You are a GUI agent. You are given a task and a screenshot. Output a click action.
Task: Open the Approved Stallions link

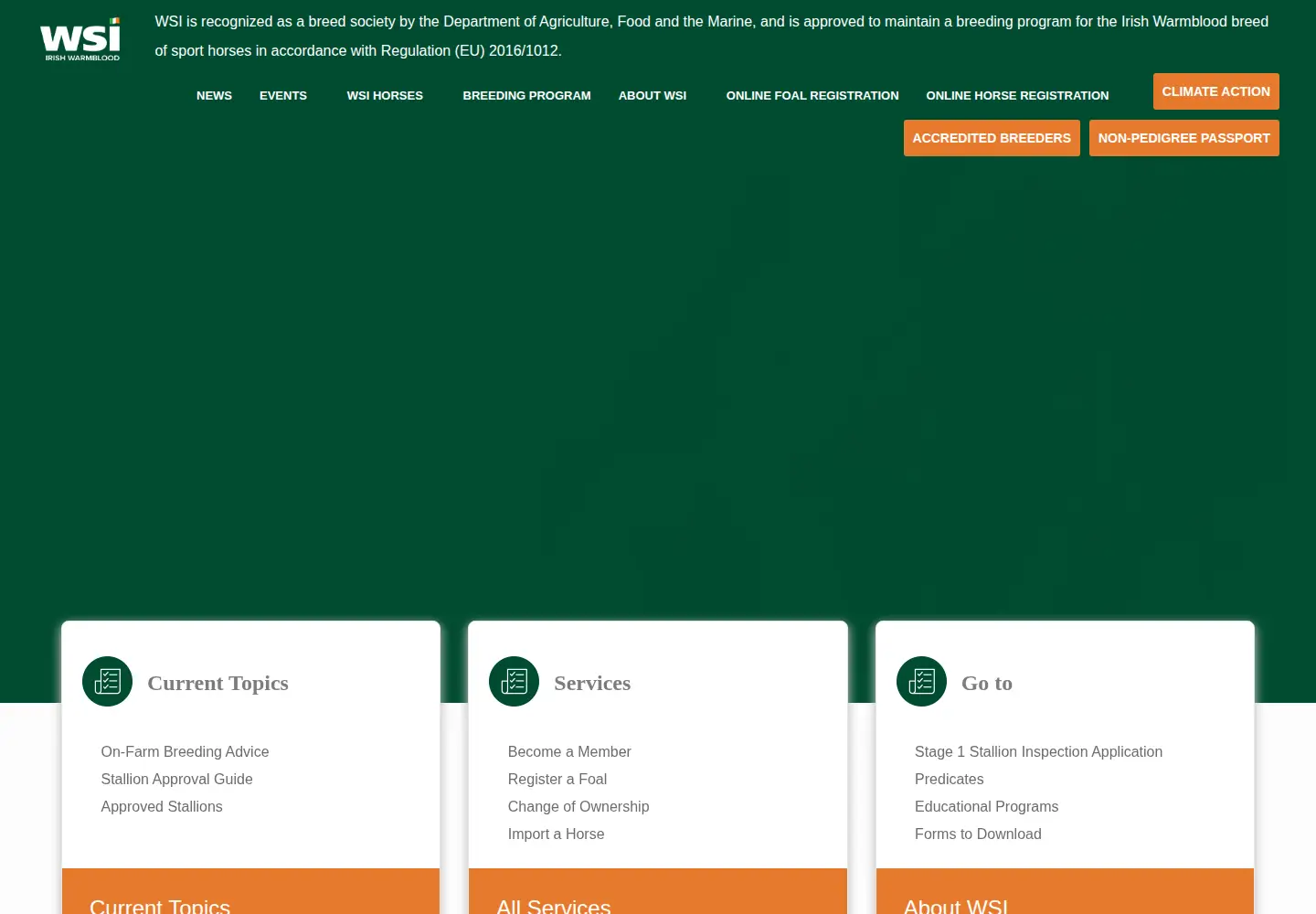click(162, 806)
